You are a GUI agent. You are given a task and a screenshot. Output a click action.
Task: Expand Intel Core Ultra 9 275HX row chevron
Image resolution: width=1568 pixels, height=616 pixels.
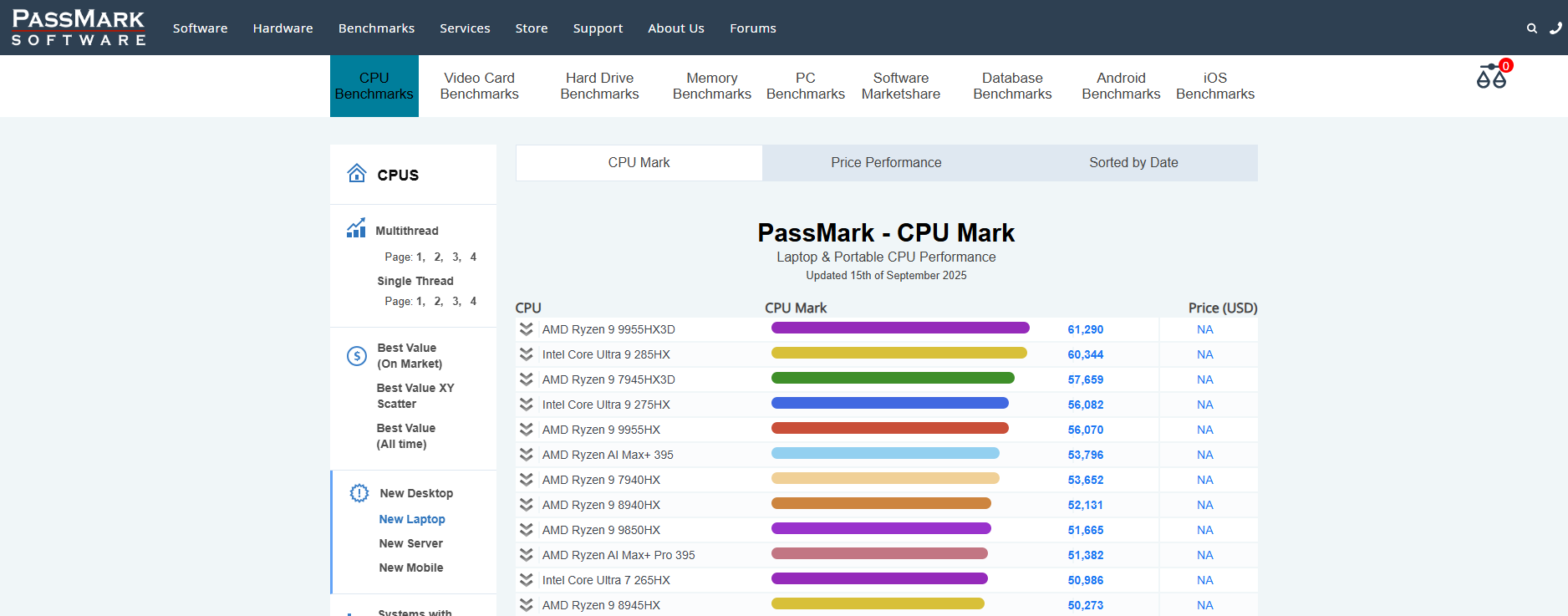(526, 405)
